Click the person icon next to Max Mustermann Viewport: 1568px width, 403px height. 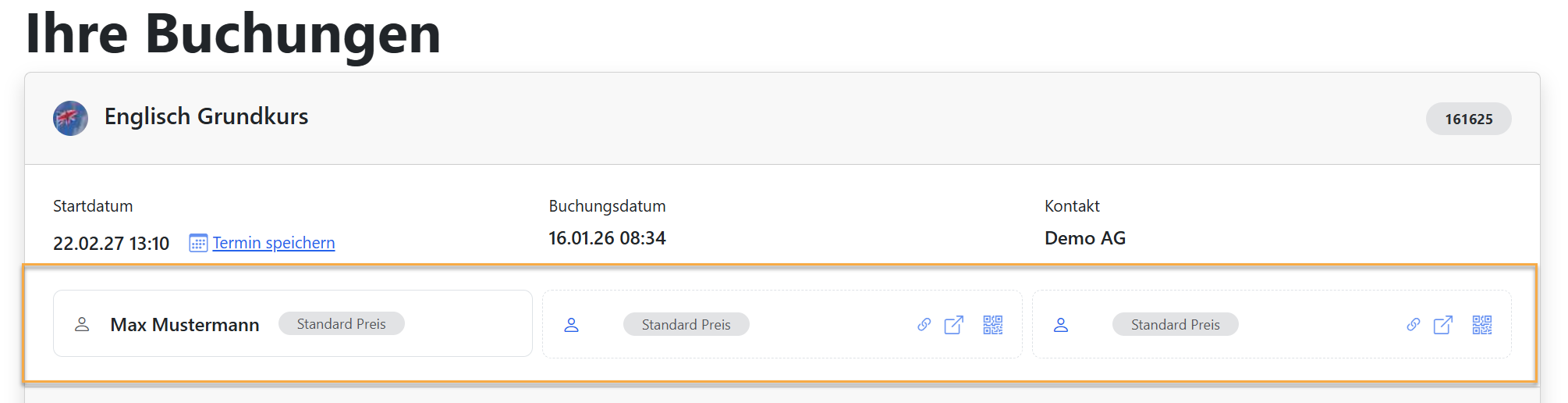point(82,324)
